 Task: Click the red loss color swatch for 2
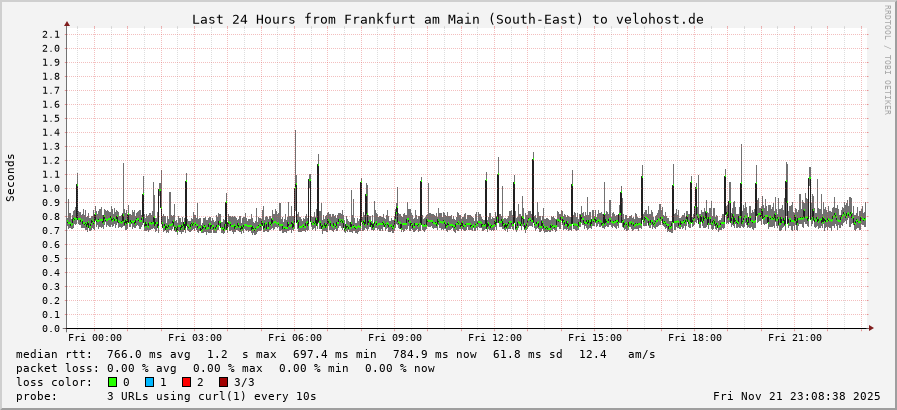point(186,382)
